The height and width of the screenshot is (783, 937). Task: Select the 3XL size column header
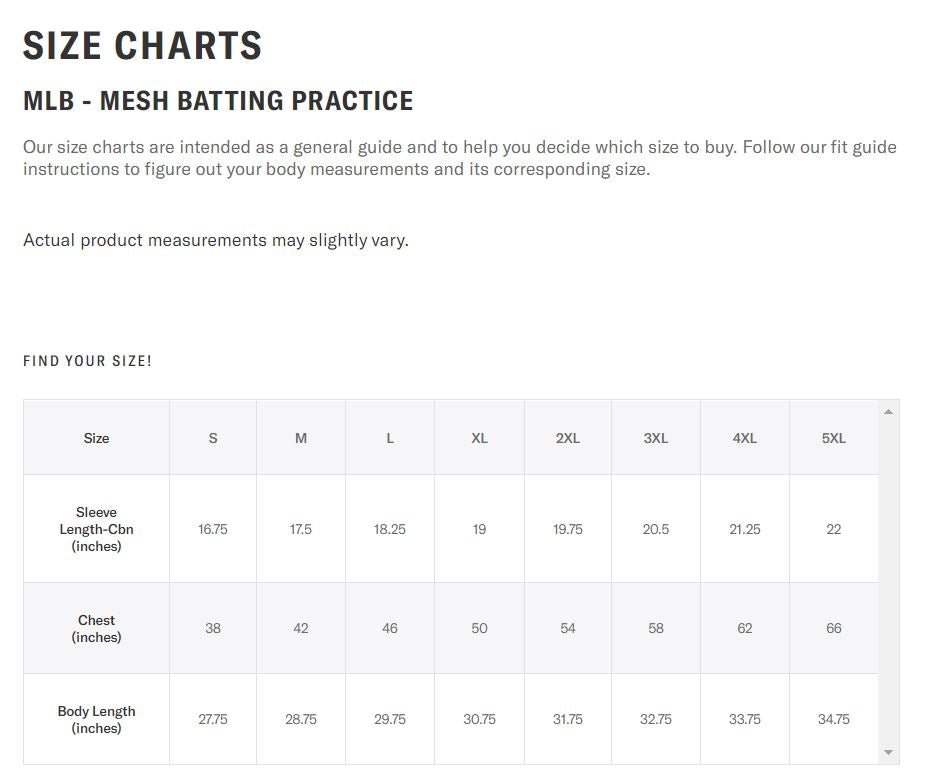click(x=656, y=438)
